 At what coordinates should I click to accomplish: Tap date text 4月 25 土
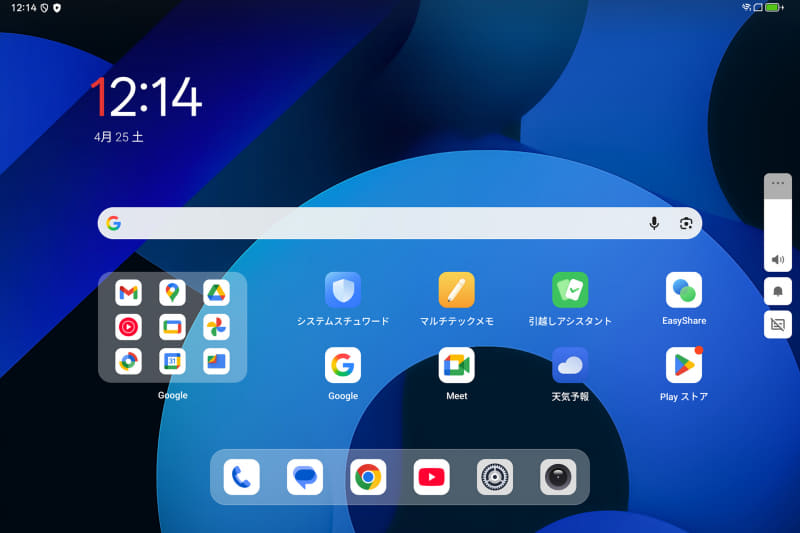pos(118,137)
